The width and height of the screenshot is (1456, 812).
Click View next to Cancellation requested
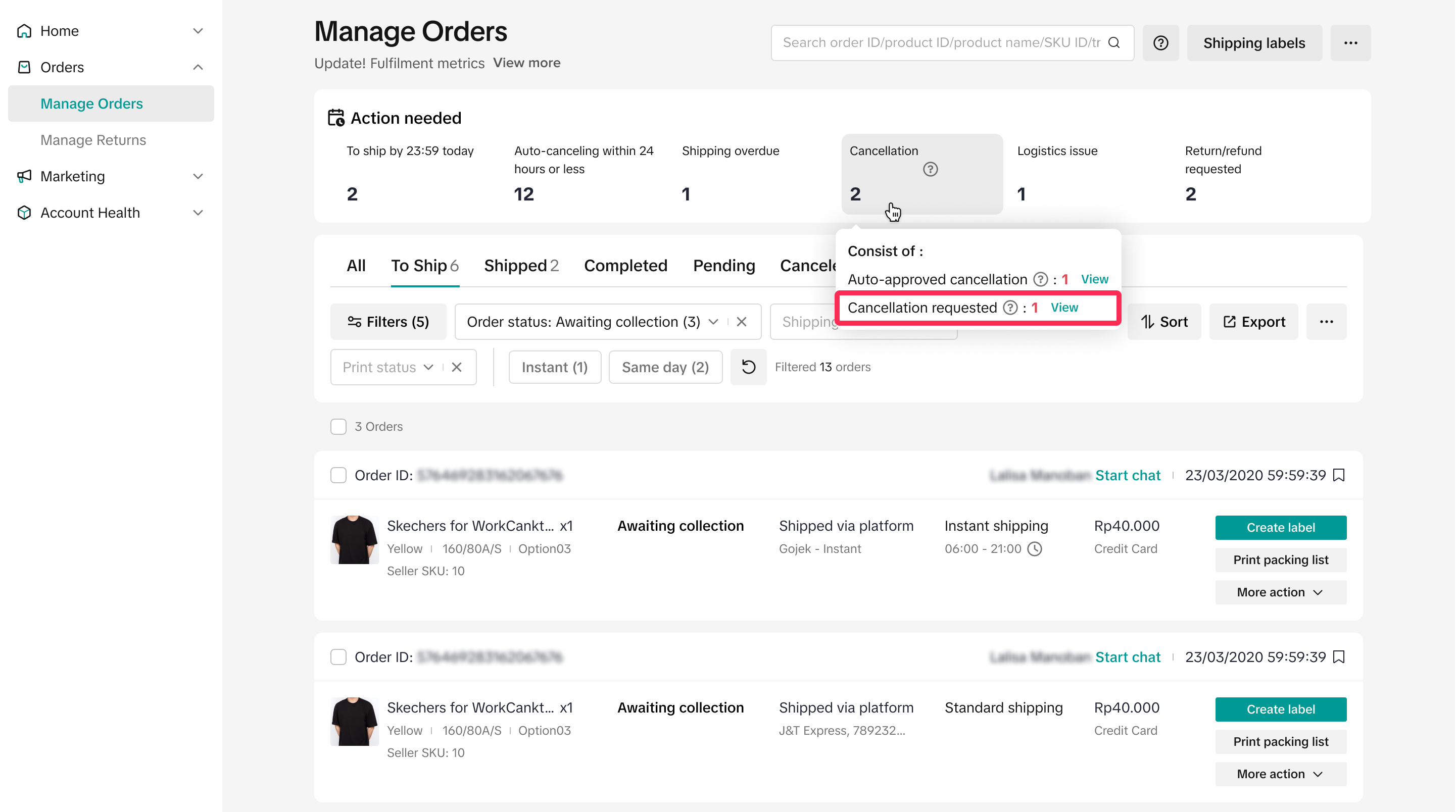pos(1064,308)
